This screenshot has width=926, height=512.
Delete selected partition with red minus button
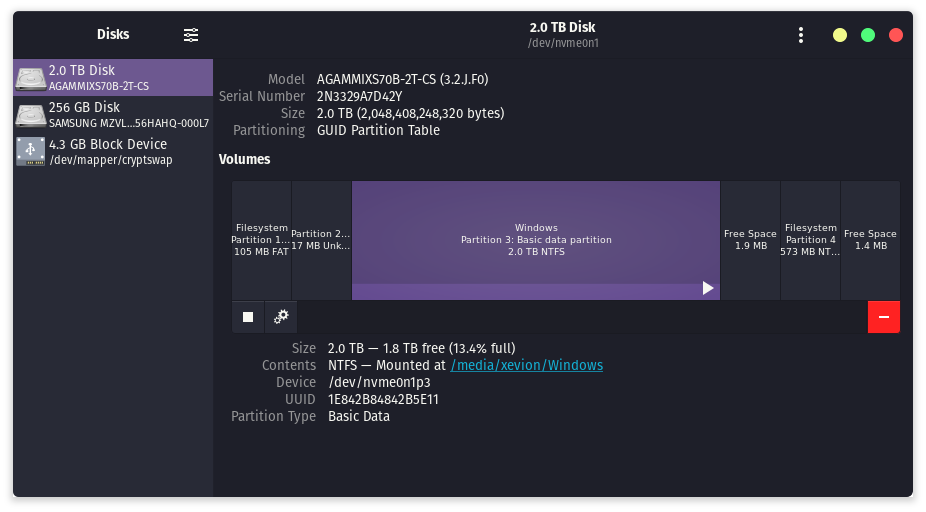click(883, 317)
